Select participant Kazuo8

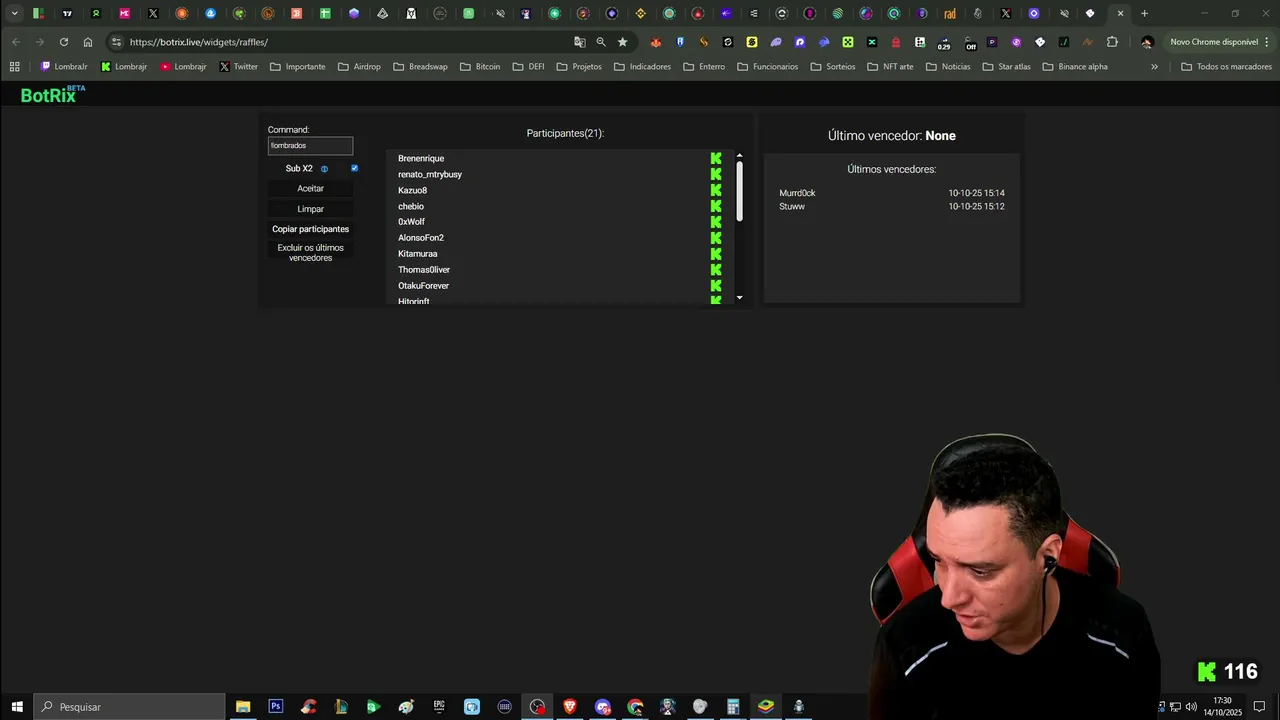412,190
